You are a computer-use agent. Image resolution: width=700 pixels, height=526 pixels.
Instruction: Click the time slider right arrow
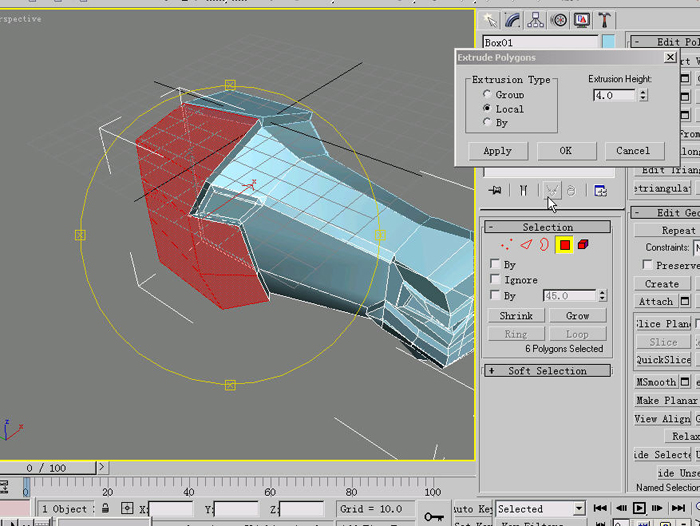pyautogui.click(x=102, y=467)
